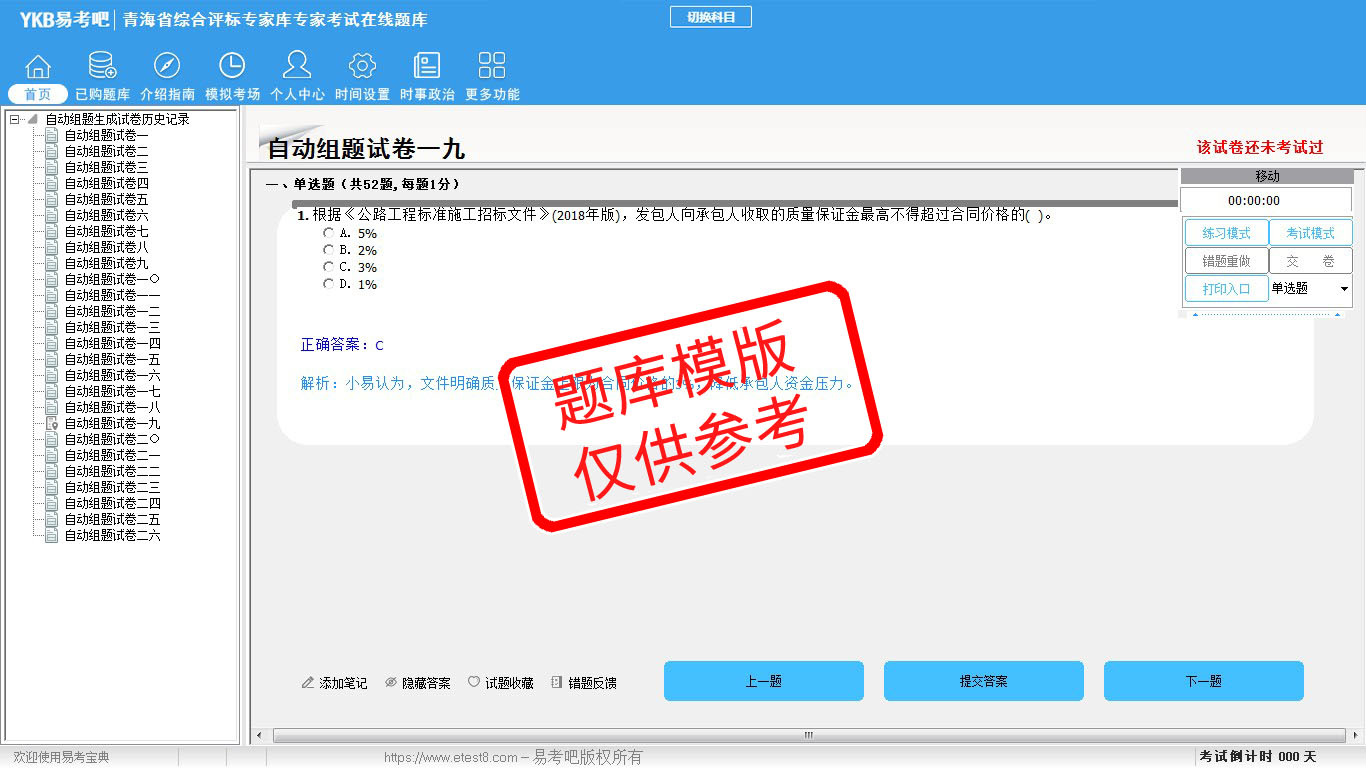This screenshot has height=768, width=1366.
Task: Choose answer option C. 3%
Action: tap(329, 267)
